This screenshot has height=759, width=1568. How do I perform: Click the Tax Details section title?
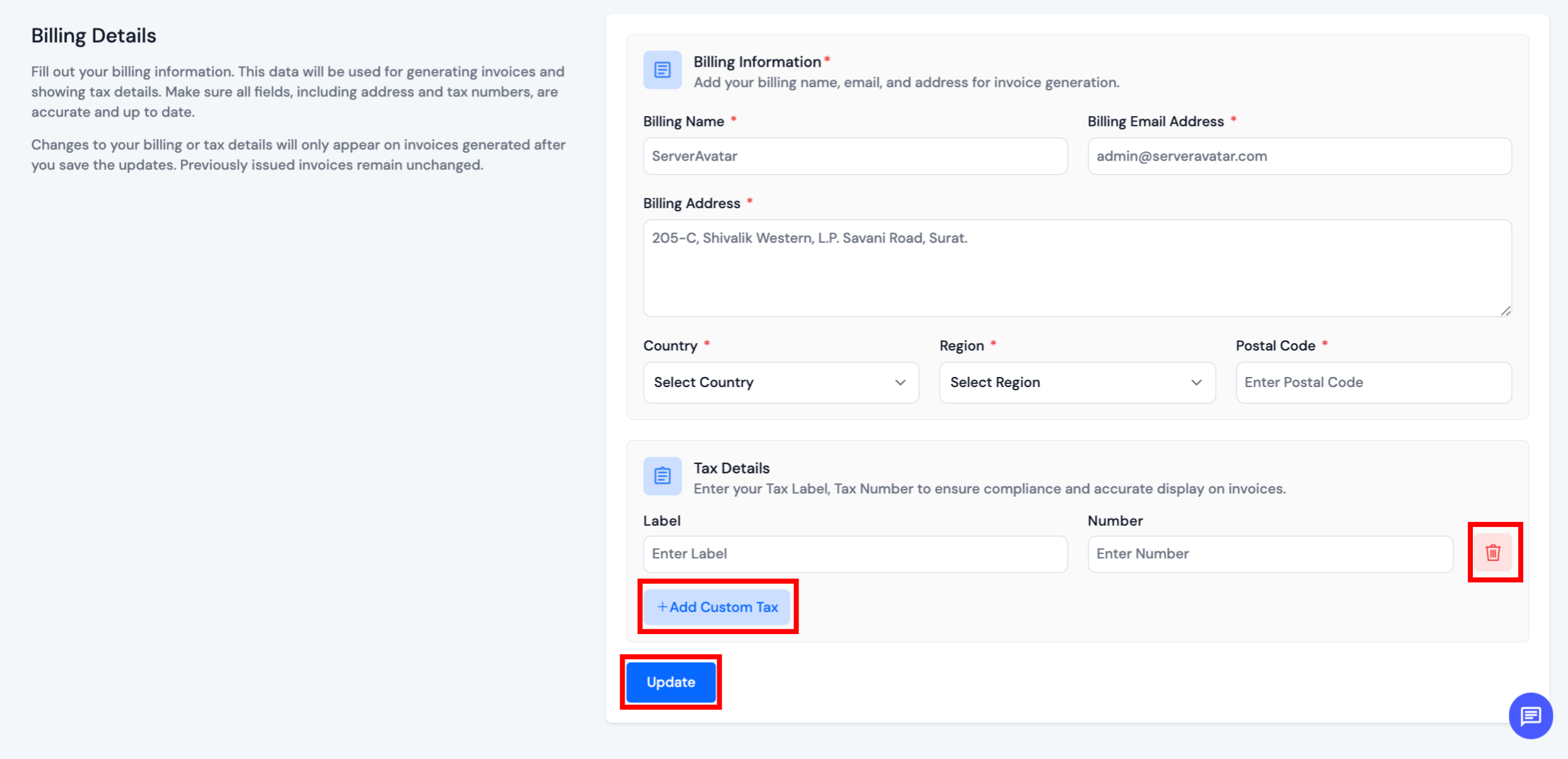pos(731,468)
